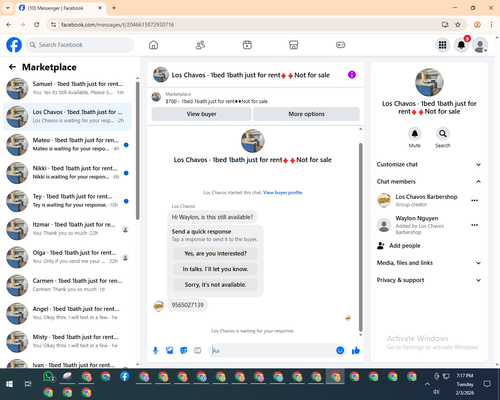Click the chat messages scrollbar

360,237
